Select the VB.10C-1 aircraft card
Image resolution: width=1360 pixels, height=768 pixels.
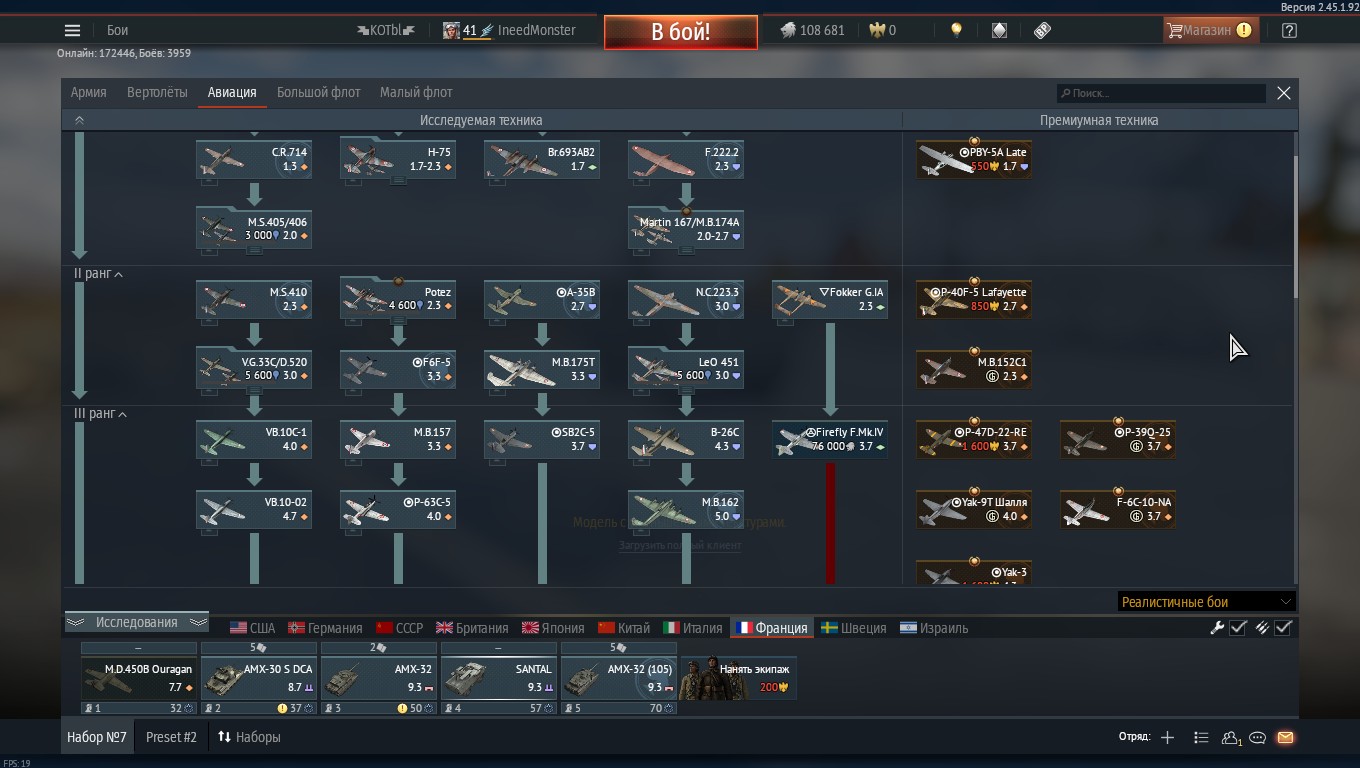(254, 440)
